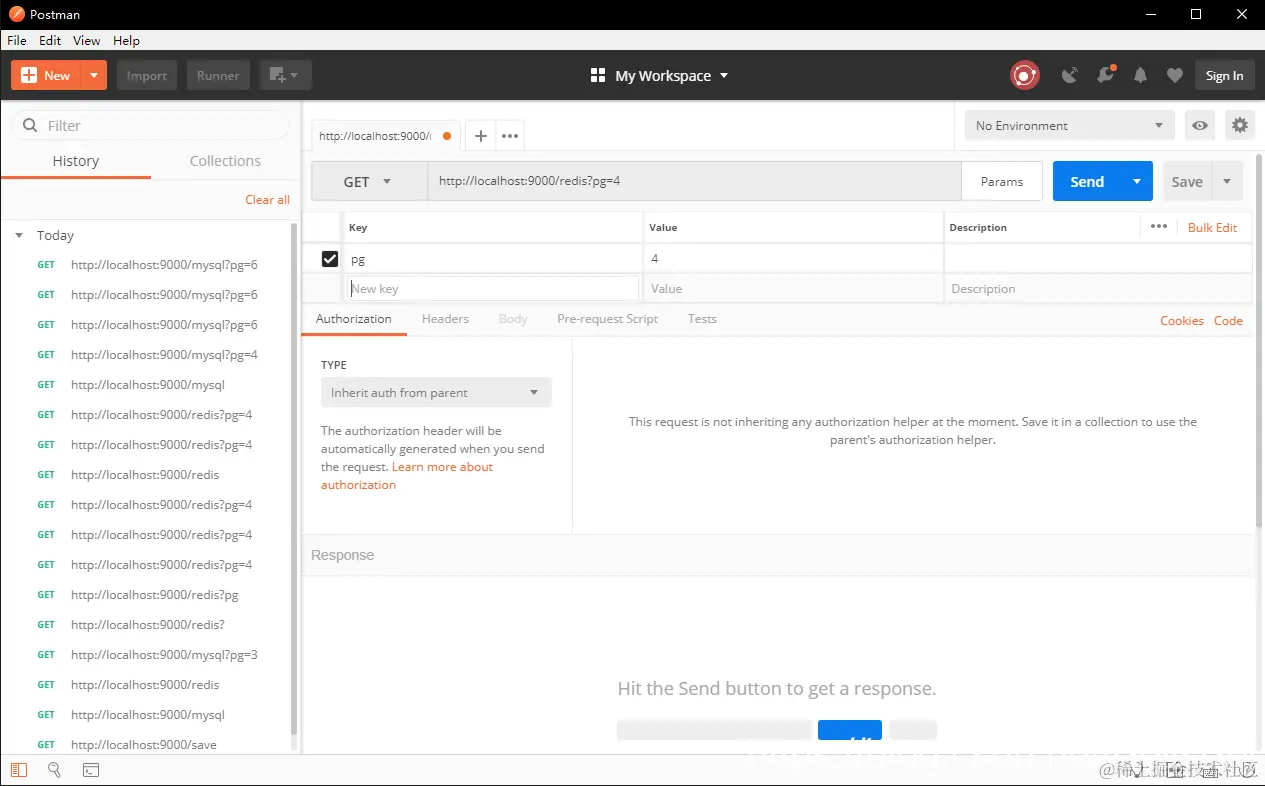Click the Bulk Edit link
The height and width of the screenshot is (786, 1265).
click(x=1212, y=228)
